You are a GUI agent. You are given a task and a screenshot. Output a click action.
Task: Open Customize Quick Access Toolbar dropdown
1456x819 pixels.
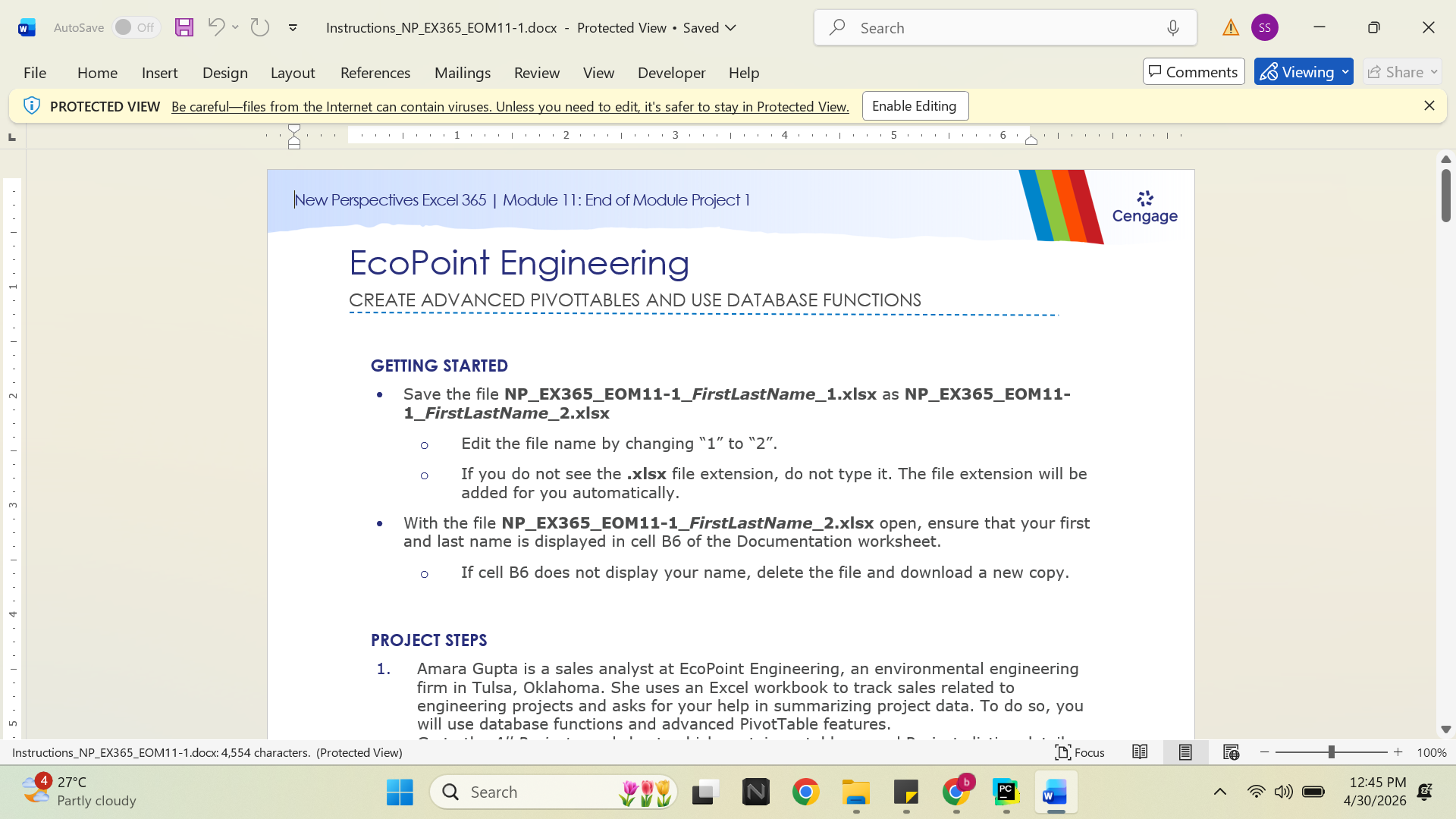[x=293, y=28]
